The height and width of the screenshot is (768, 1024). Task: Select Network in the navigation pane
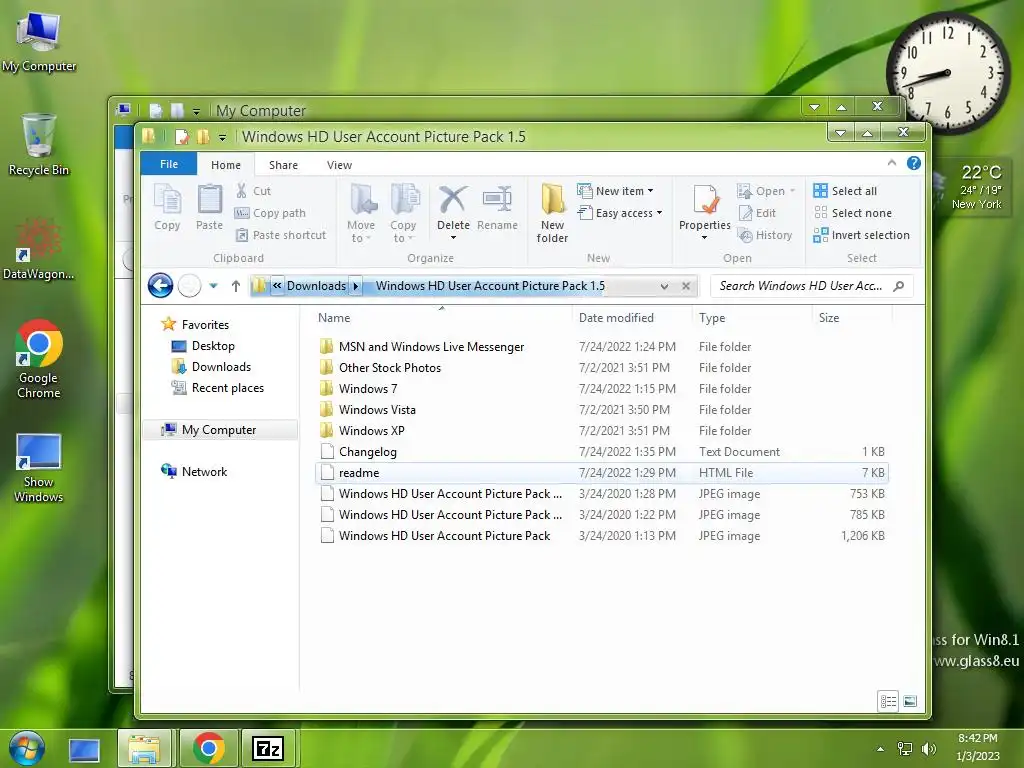195,472
